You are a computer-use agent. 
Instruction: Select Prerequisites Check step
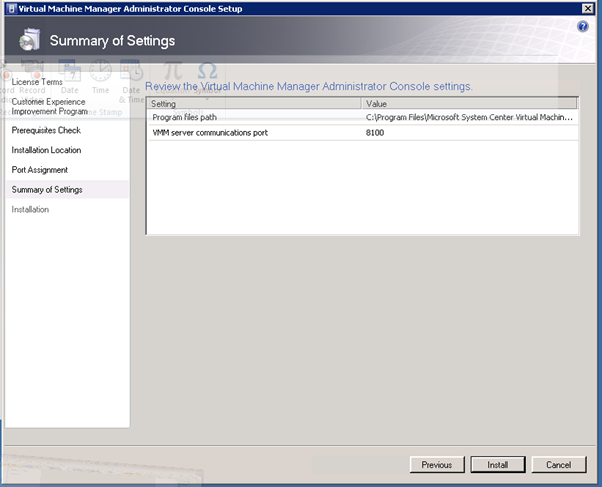(46, 130)
